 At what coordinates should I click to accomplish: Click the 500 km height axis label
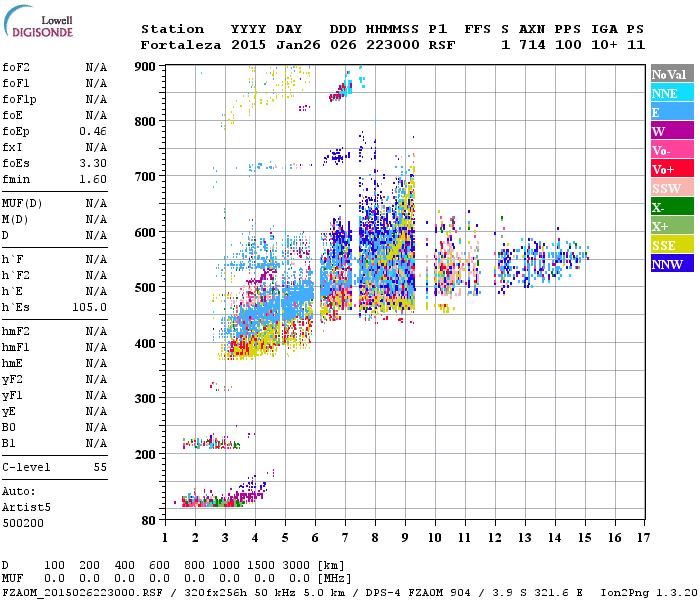pyautogui.click(x=145, y=288)
